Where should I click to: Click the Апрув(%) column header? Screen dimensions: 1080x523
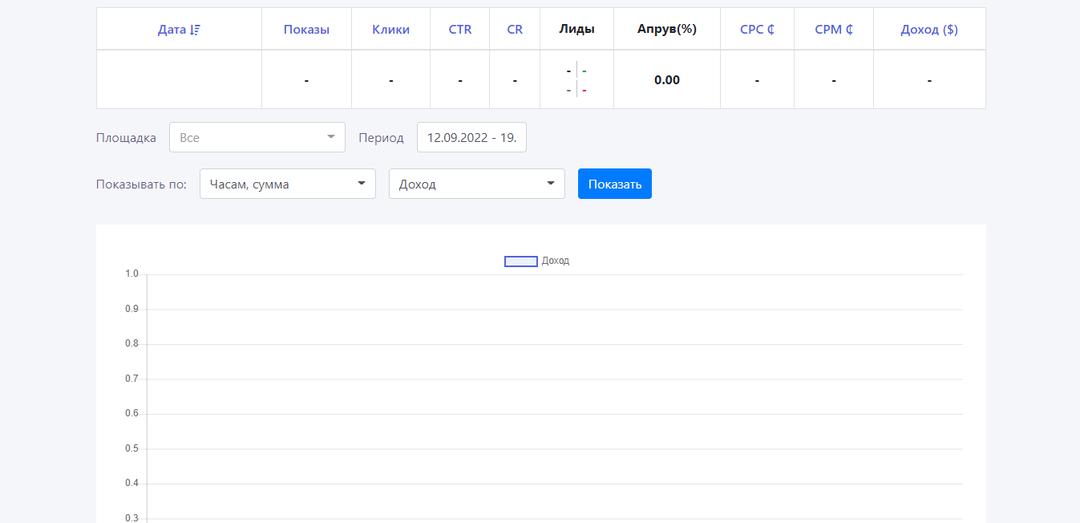(666, 30)
